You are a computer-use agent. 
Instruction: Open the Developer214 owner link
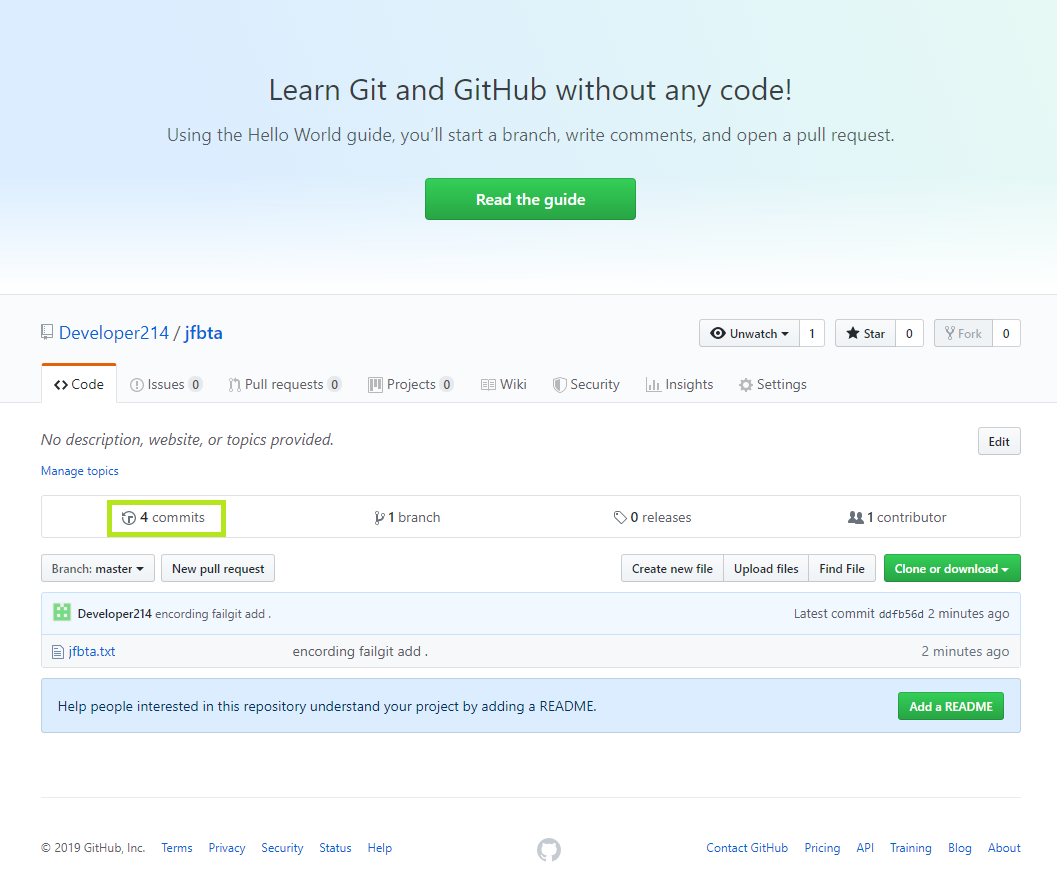pyautogui.click(x=114, y=332)
